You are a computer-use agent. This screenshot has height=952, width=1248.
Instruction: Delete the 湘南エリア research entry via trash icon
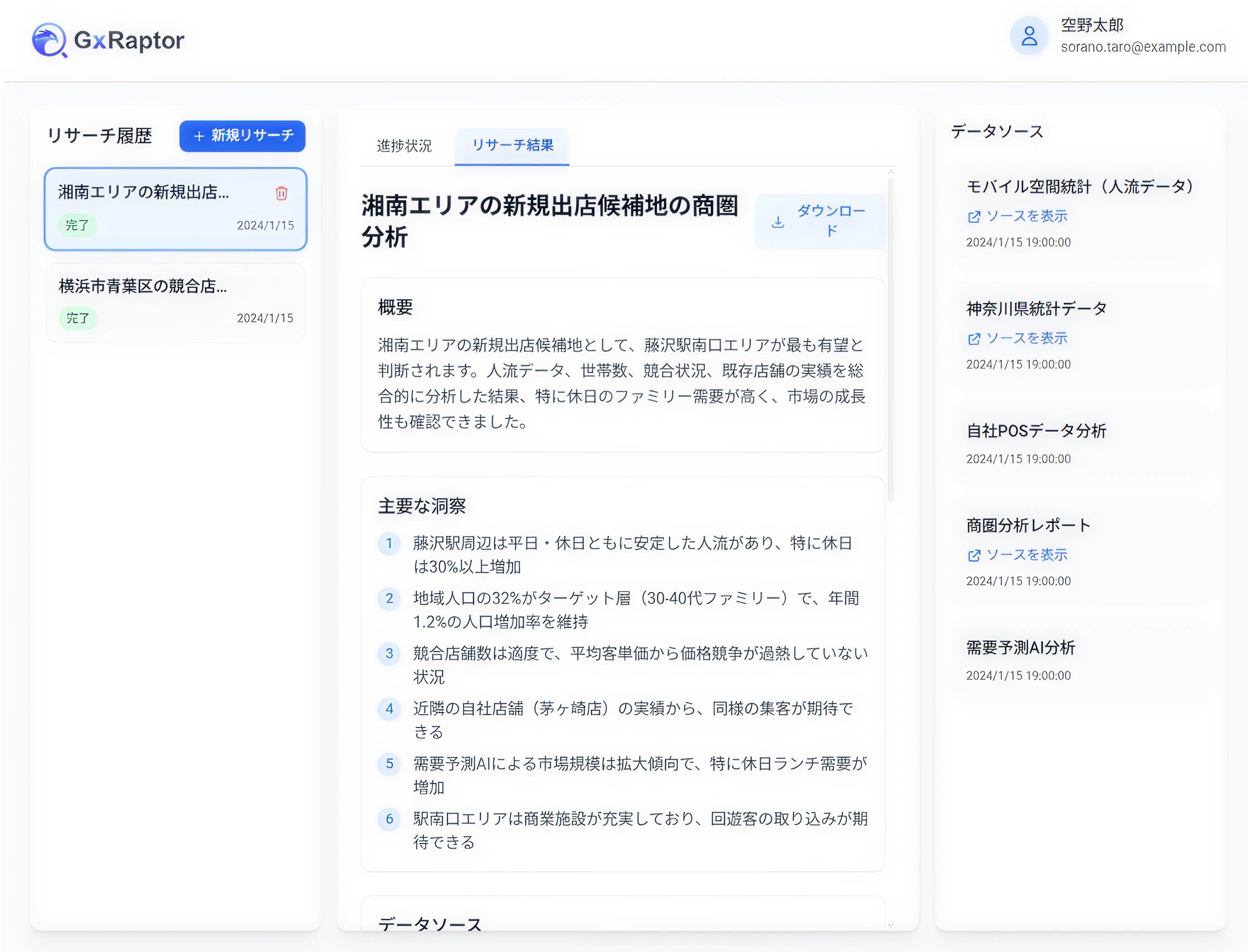(x=281, y=193)
